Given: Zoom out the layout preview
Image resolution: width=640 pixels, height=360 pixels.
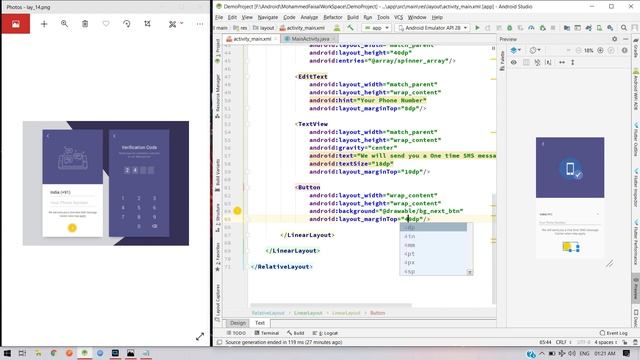Looking at the screenshot, I should click(x=578, y=50).
